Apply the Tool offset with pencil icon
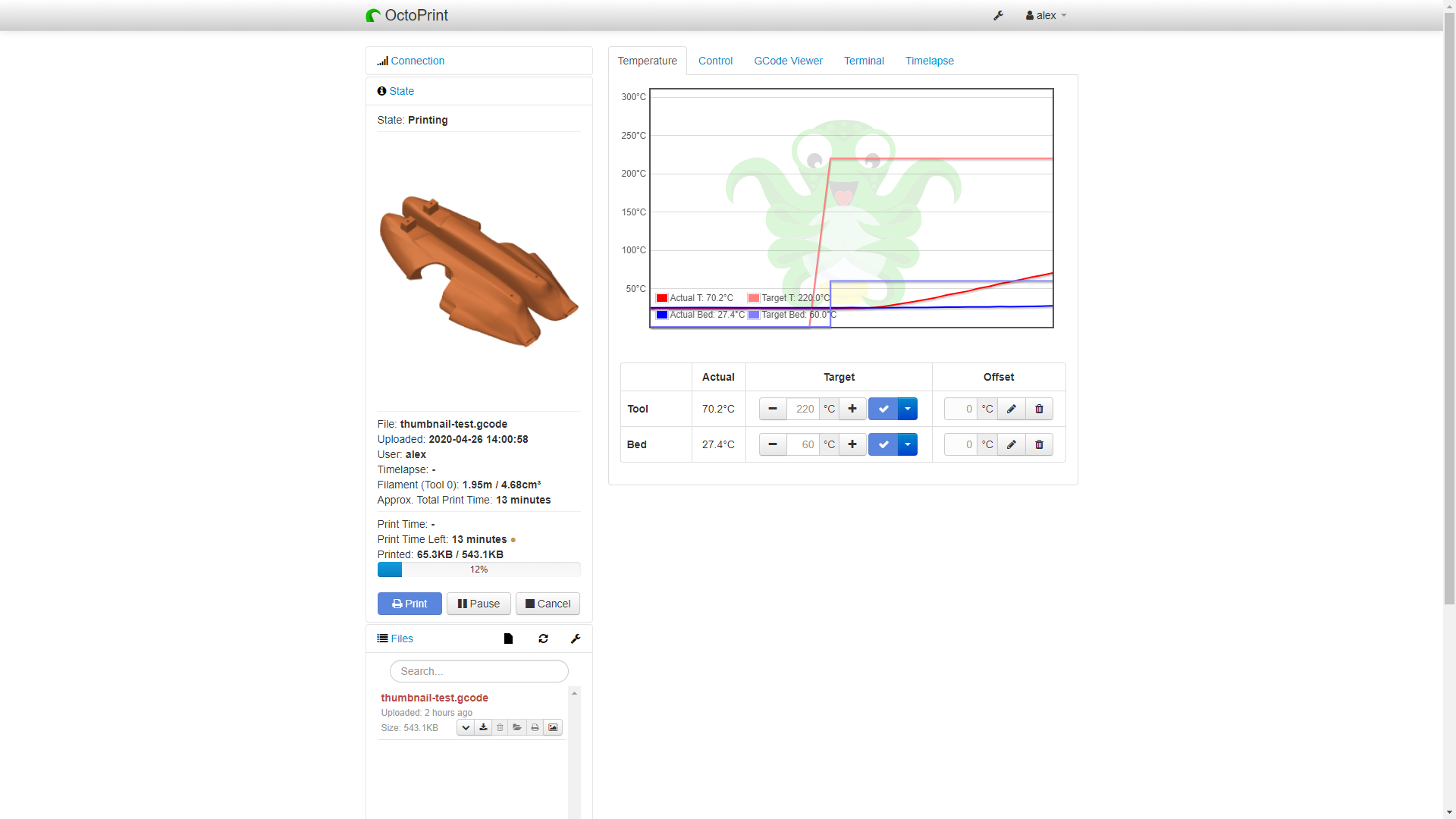The image size is (1456, 819). 1011,409
